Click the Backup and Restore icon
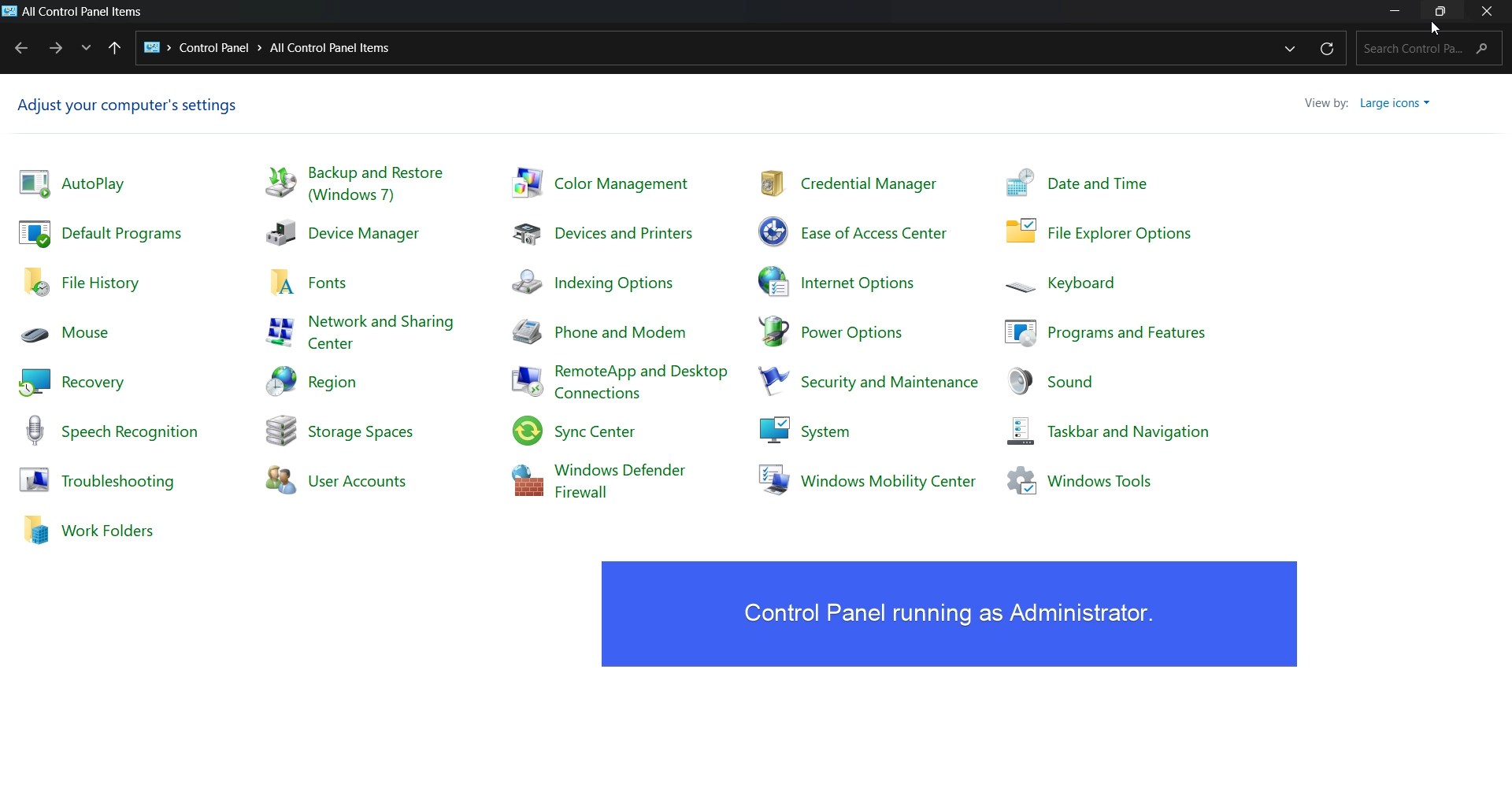Image resolution: width=1512 pixels, height=803 pixels. click(280, 184)
